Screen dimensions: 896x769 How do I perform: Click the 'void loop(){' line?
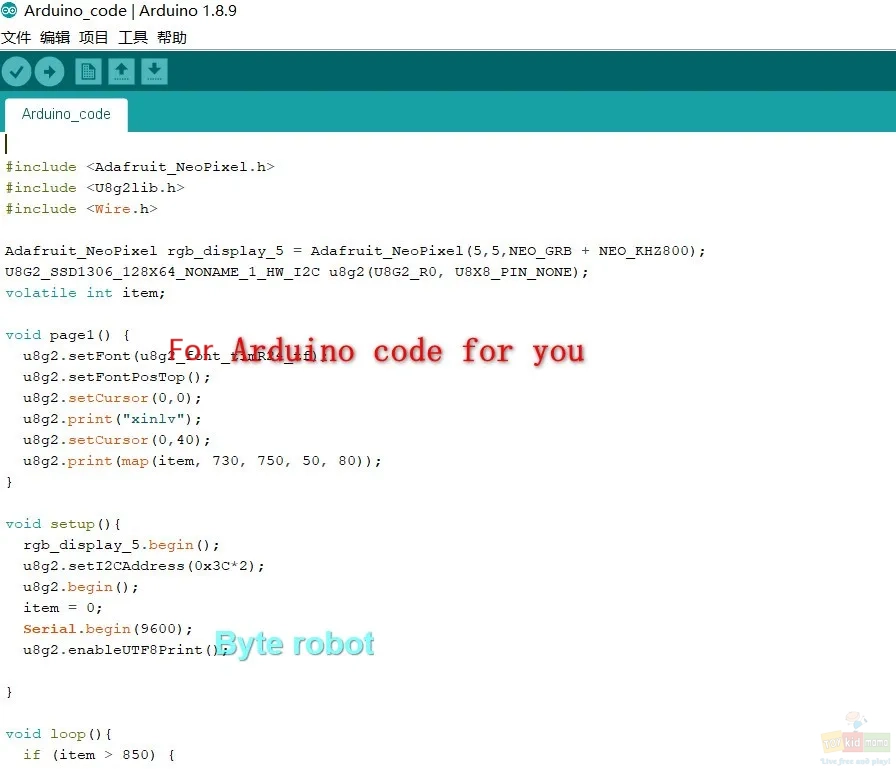(58, 734)
